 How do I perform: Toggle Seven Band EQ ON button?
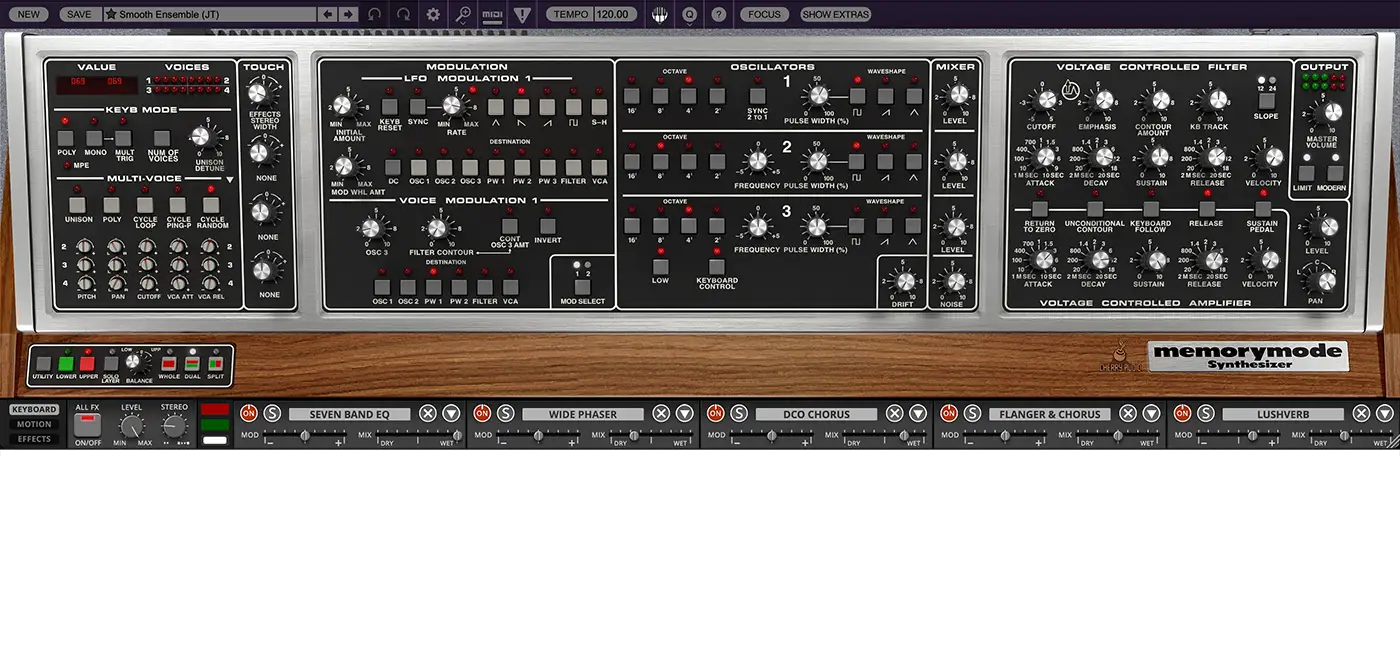(x=249, y=413)
